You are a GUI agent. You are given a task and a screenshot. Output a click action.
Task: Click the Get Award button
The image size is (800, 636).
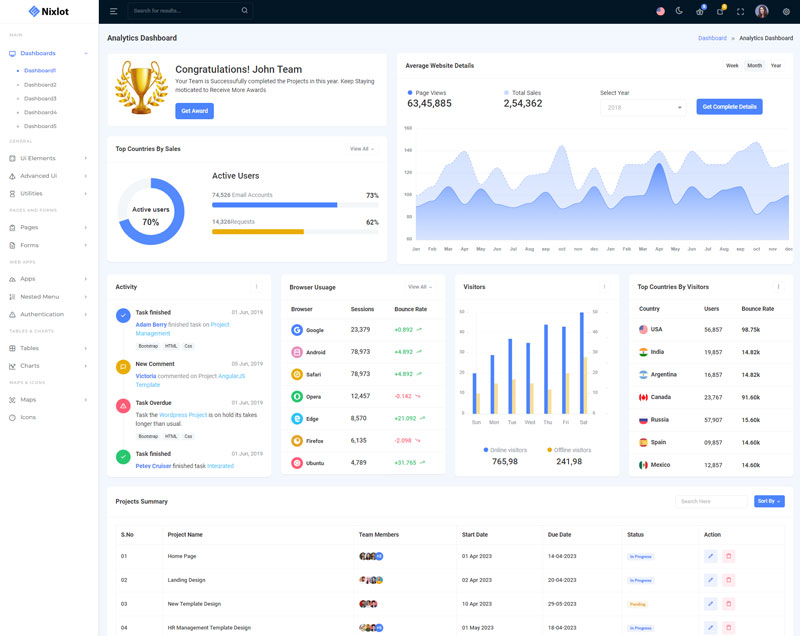[194, 111]
